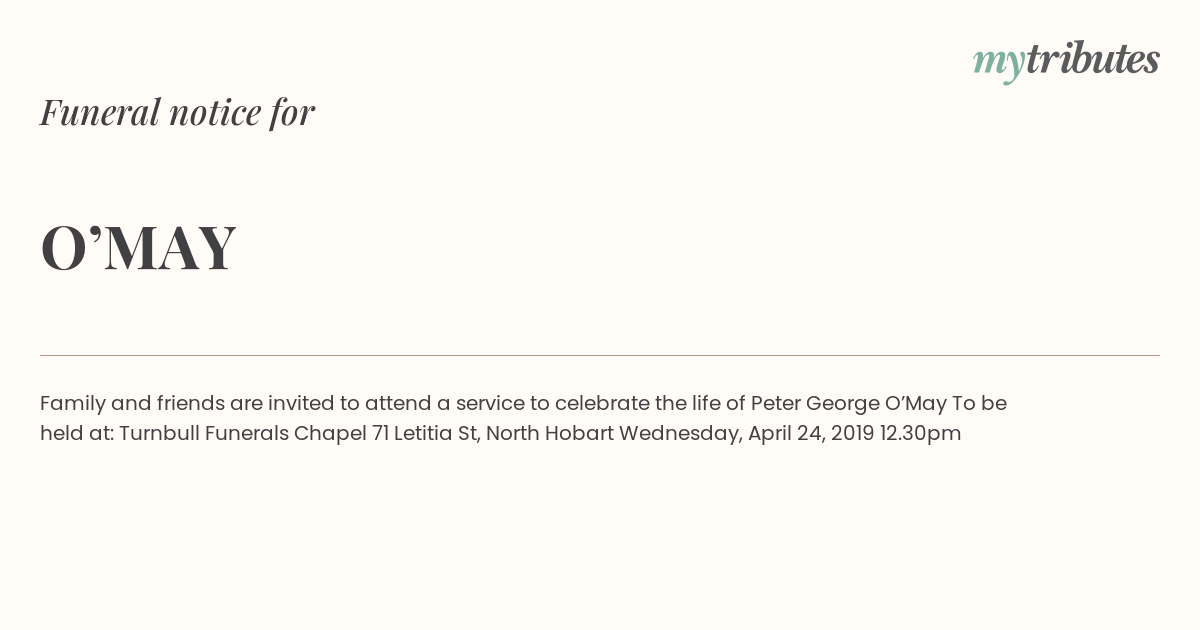Click the word "service" in the notice

click(491, 404)
